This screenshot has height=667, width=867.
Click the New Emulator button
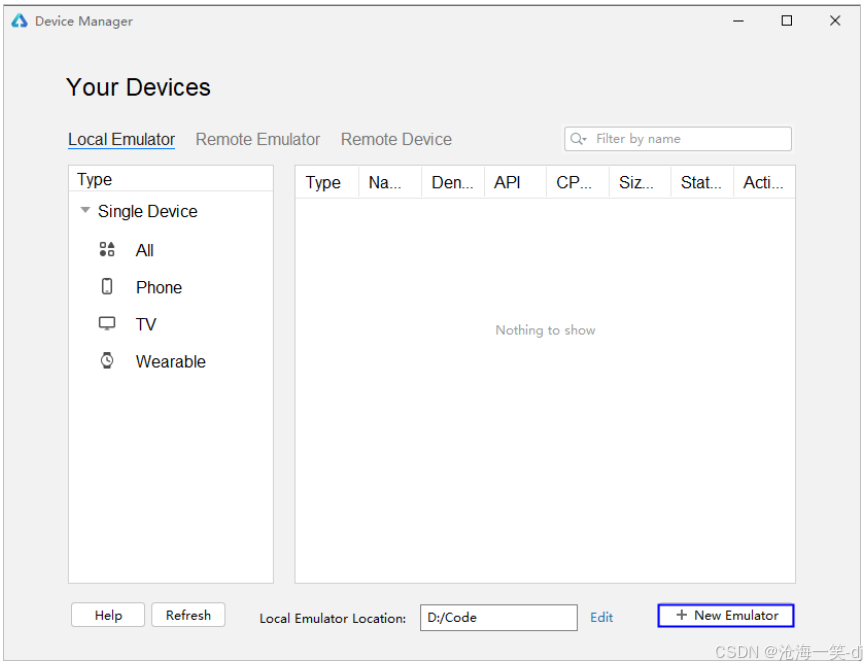(725, 615)
